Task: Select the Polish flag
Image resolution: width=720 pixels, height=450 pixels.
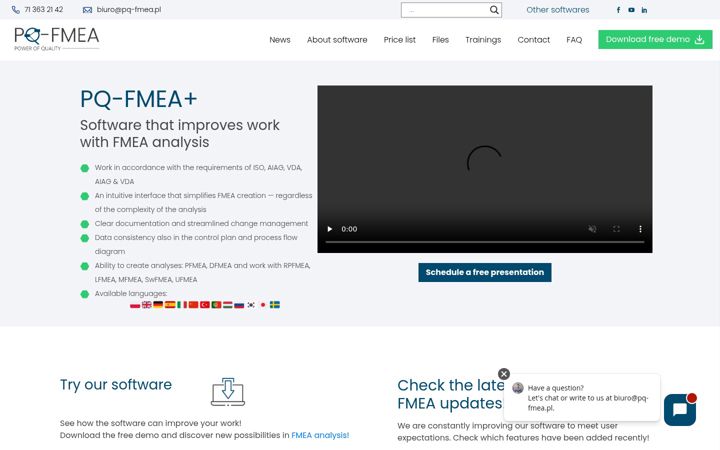Action: 135,304
